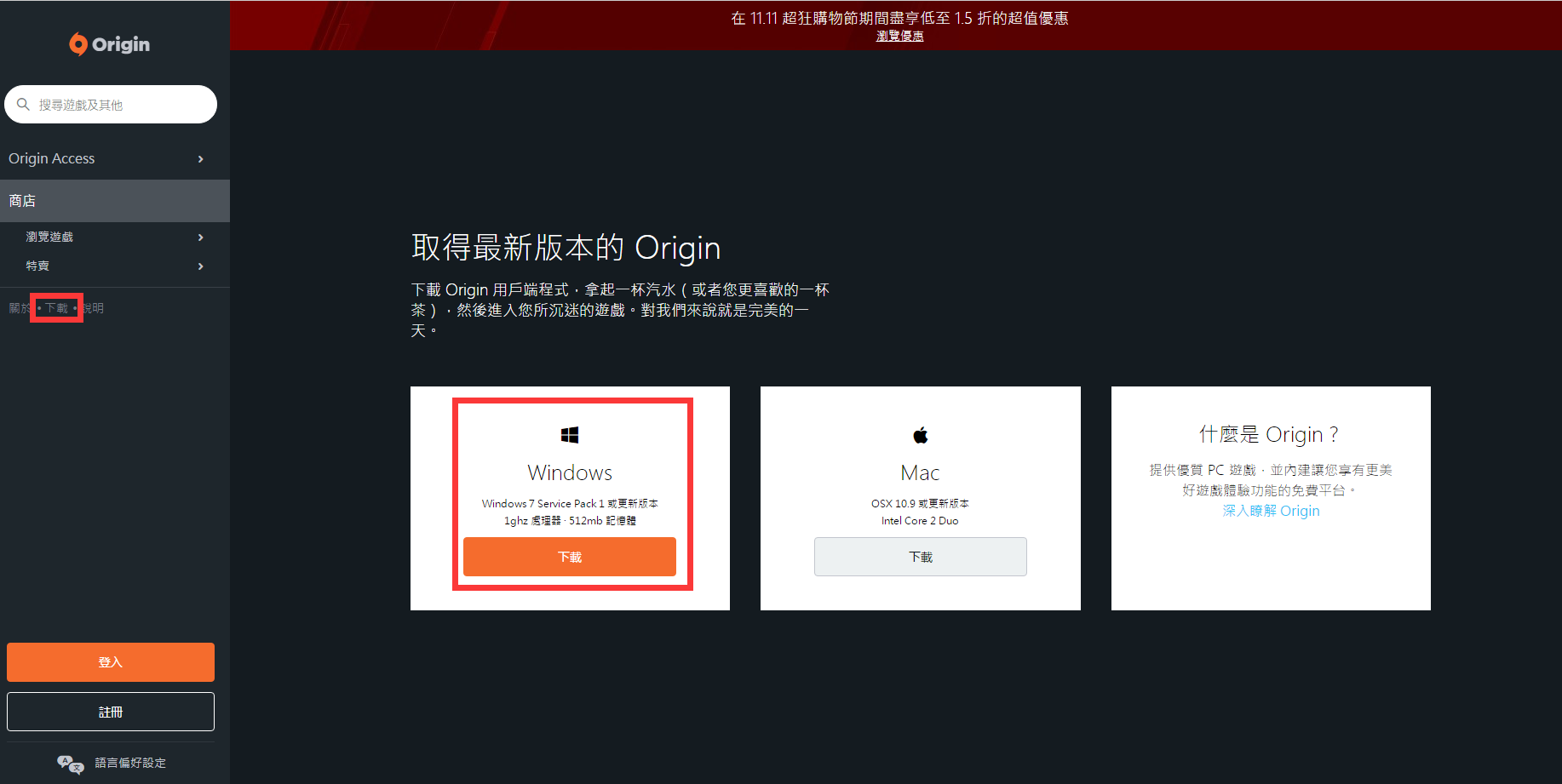Click the 什麼是 Origin？ heading
This screenshot has height=784, width=1562.
pos(1270,434)
